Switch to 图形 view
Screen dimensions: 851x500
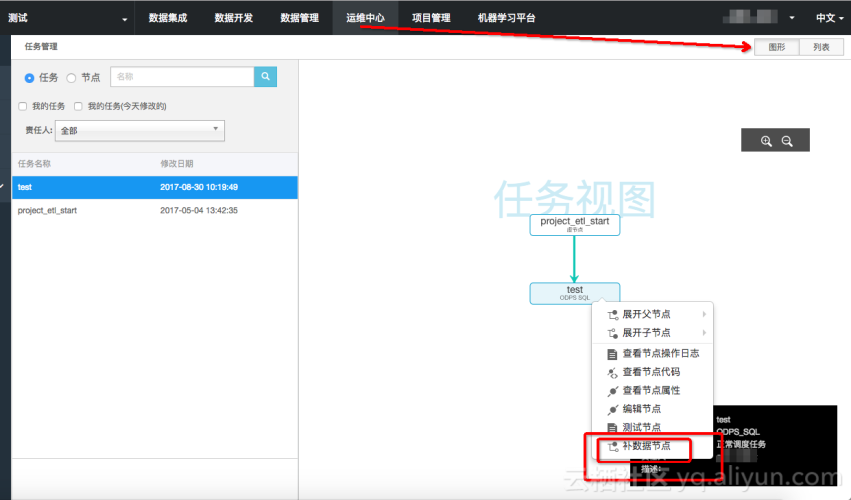click(x=776, y=47)
